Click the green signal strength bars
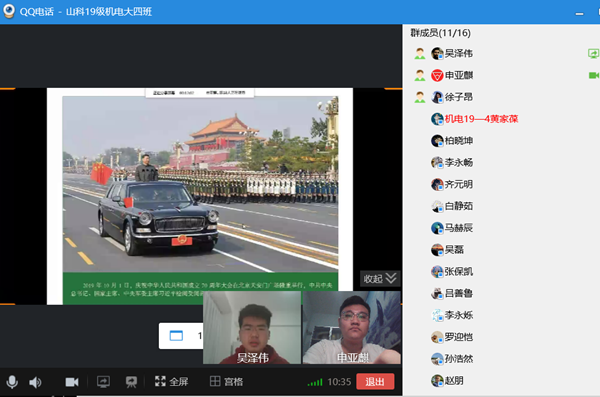 click(315, 382)
